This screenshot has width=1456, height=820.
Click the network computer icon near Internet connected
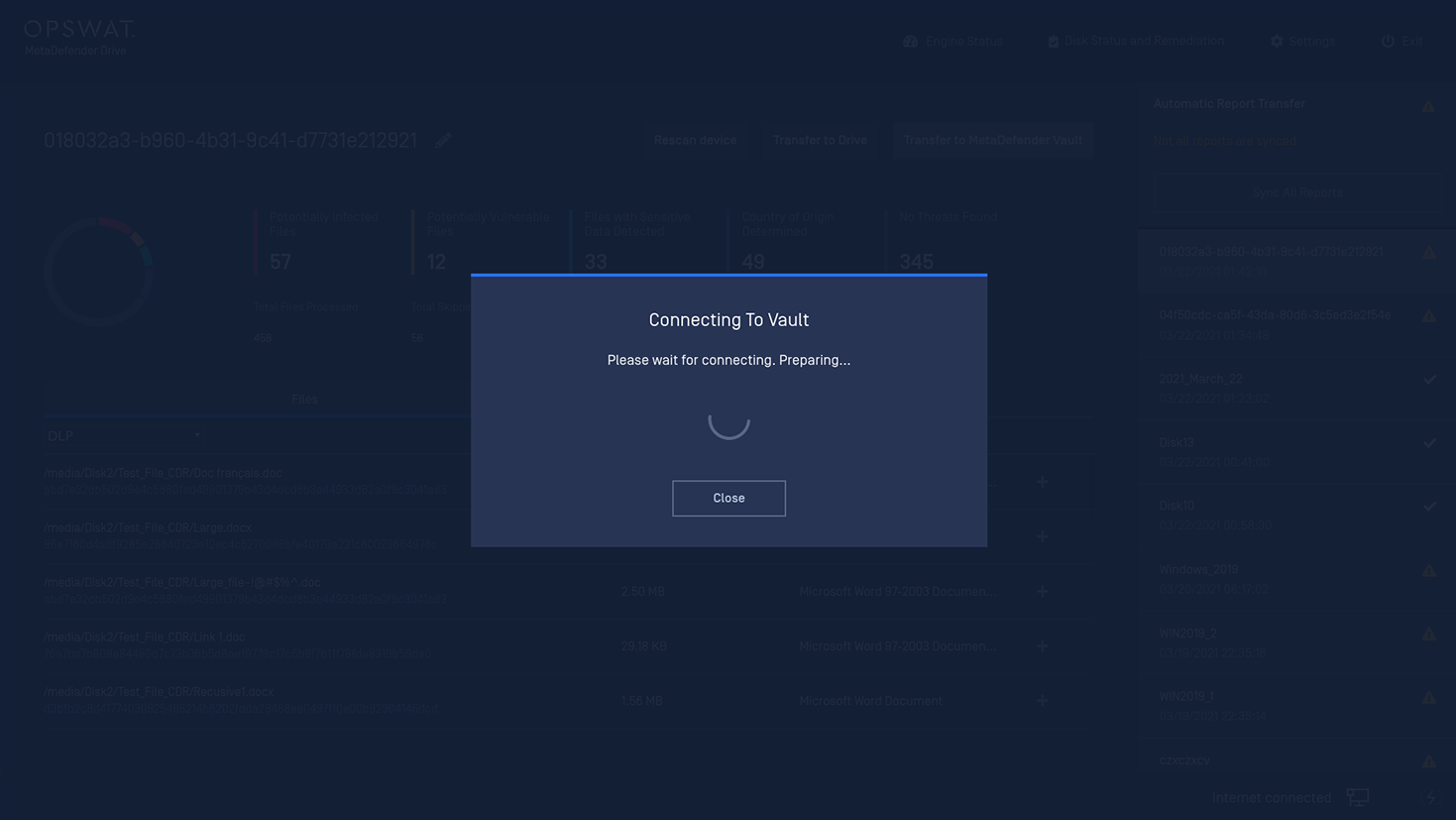(x=1357, y=798)
